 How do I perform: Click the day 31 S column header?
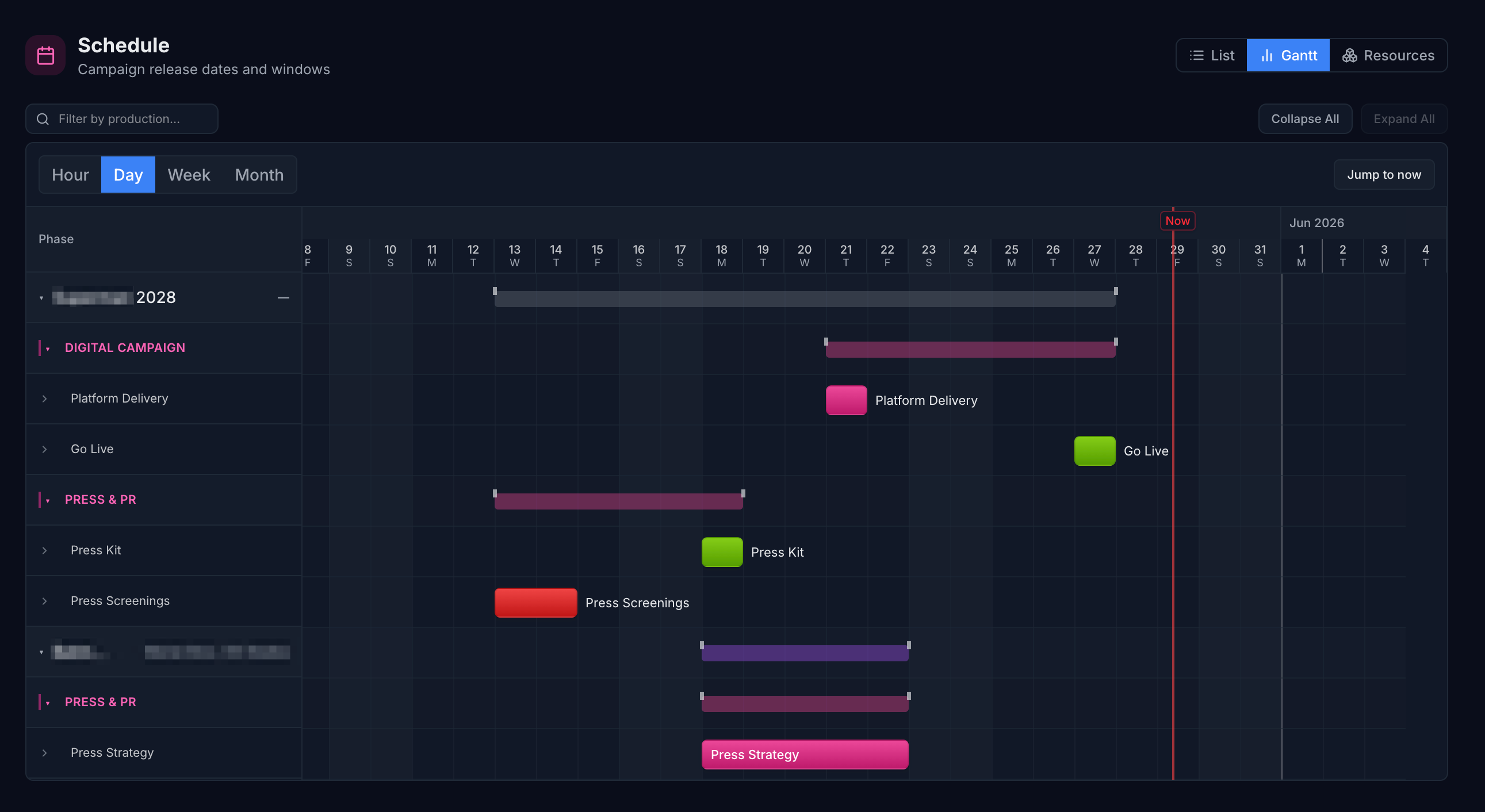point(1260,255)
